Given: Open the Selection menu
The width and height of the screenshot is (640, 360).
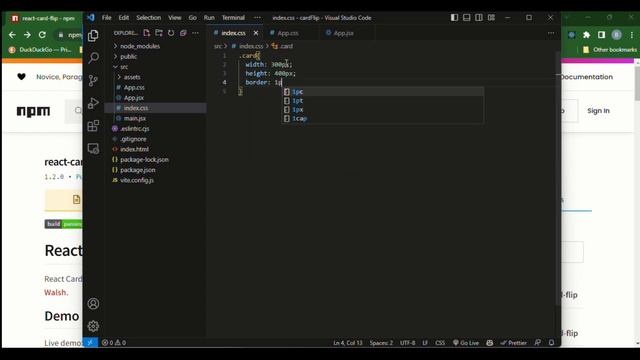Looking at the screenshot, I should [149, 18].
